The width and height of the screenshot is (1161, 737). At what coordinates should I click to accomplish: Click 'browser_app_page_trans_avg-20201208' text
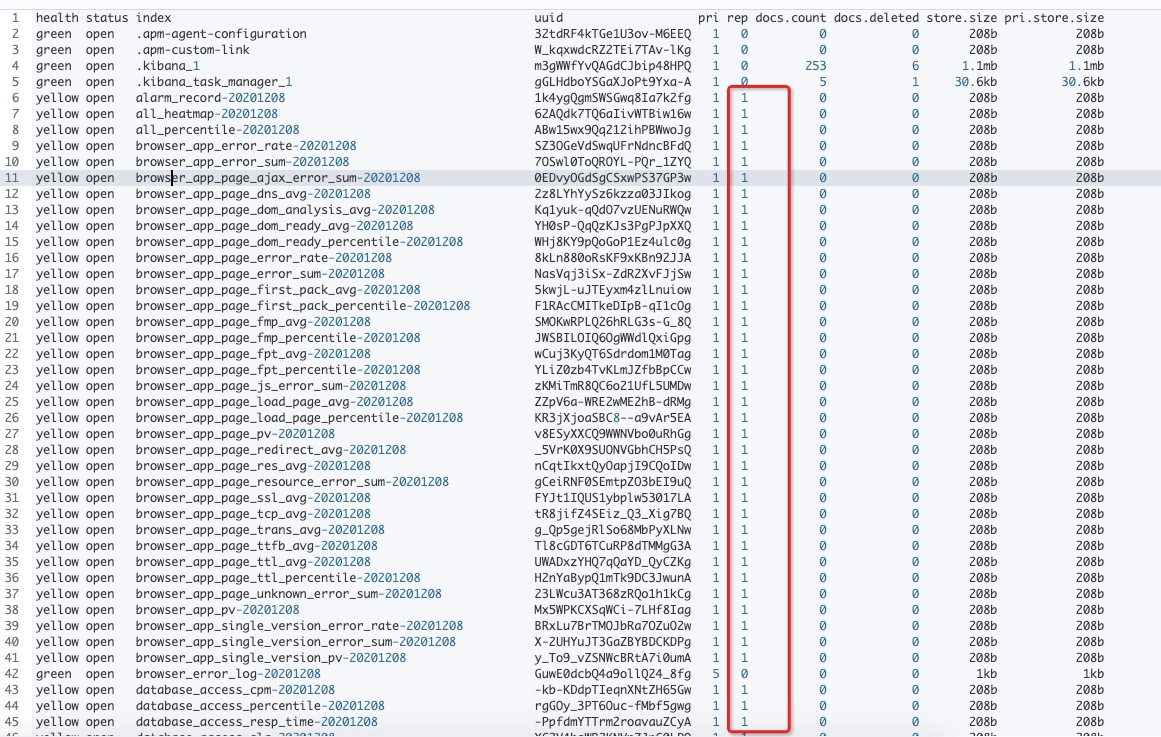click(x=260, y=530)
